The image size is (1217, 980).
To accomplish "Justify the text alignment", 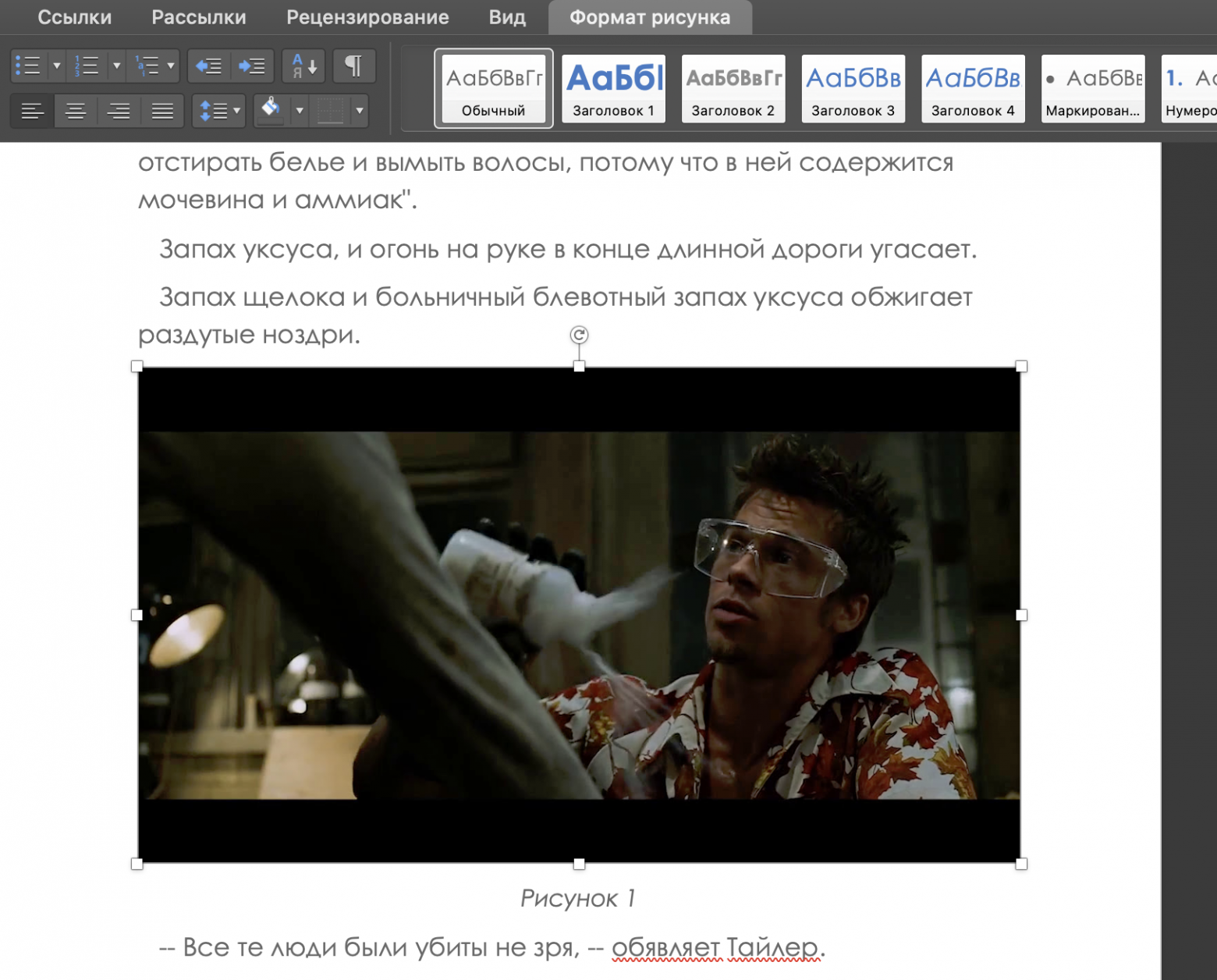I will [x=162, y=111].
